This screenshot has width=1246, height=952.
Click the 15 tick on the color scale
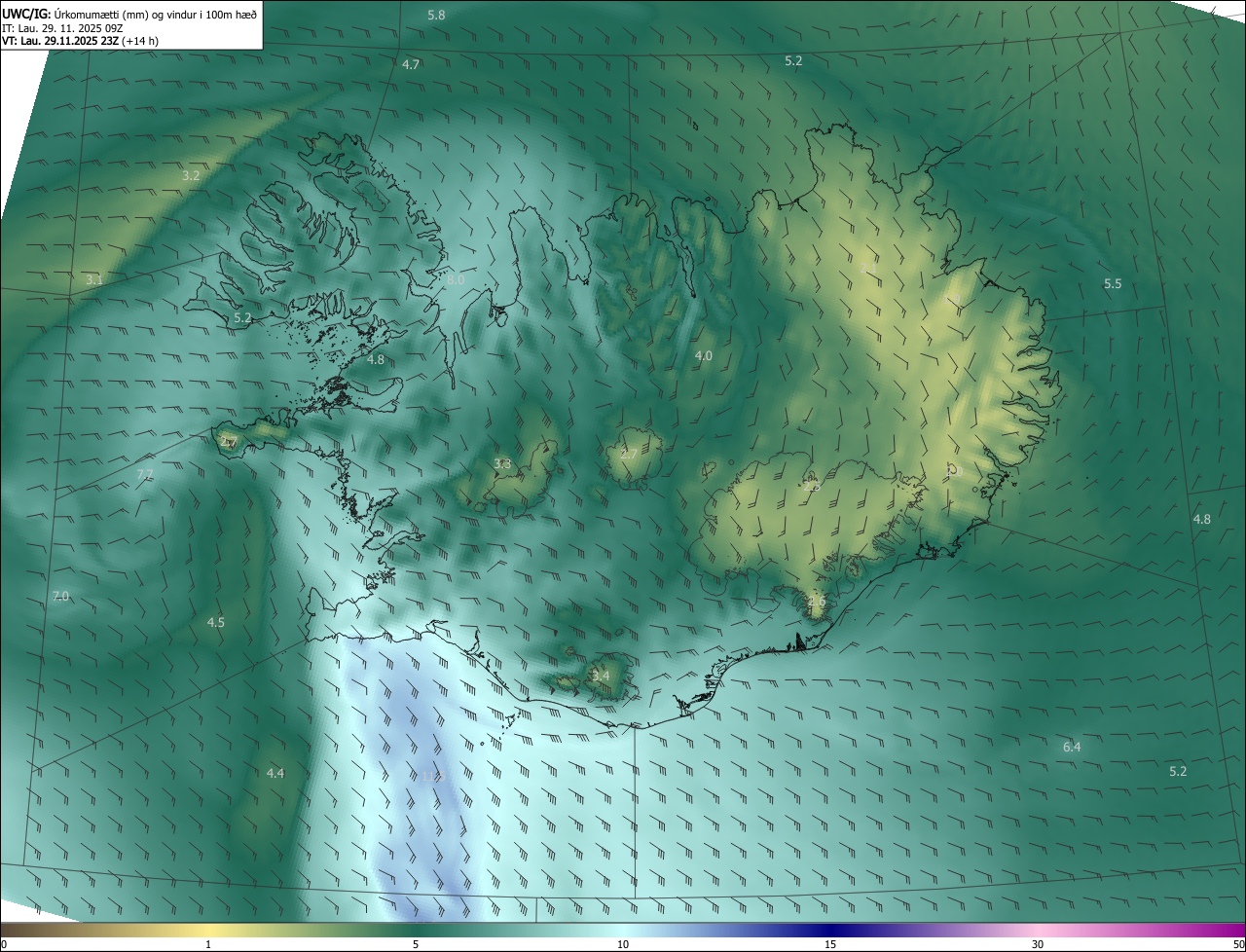(x=830, y=944)
